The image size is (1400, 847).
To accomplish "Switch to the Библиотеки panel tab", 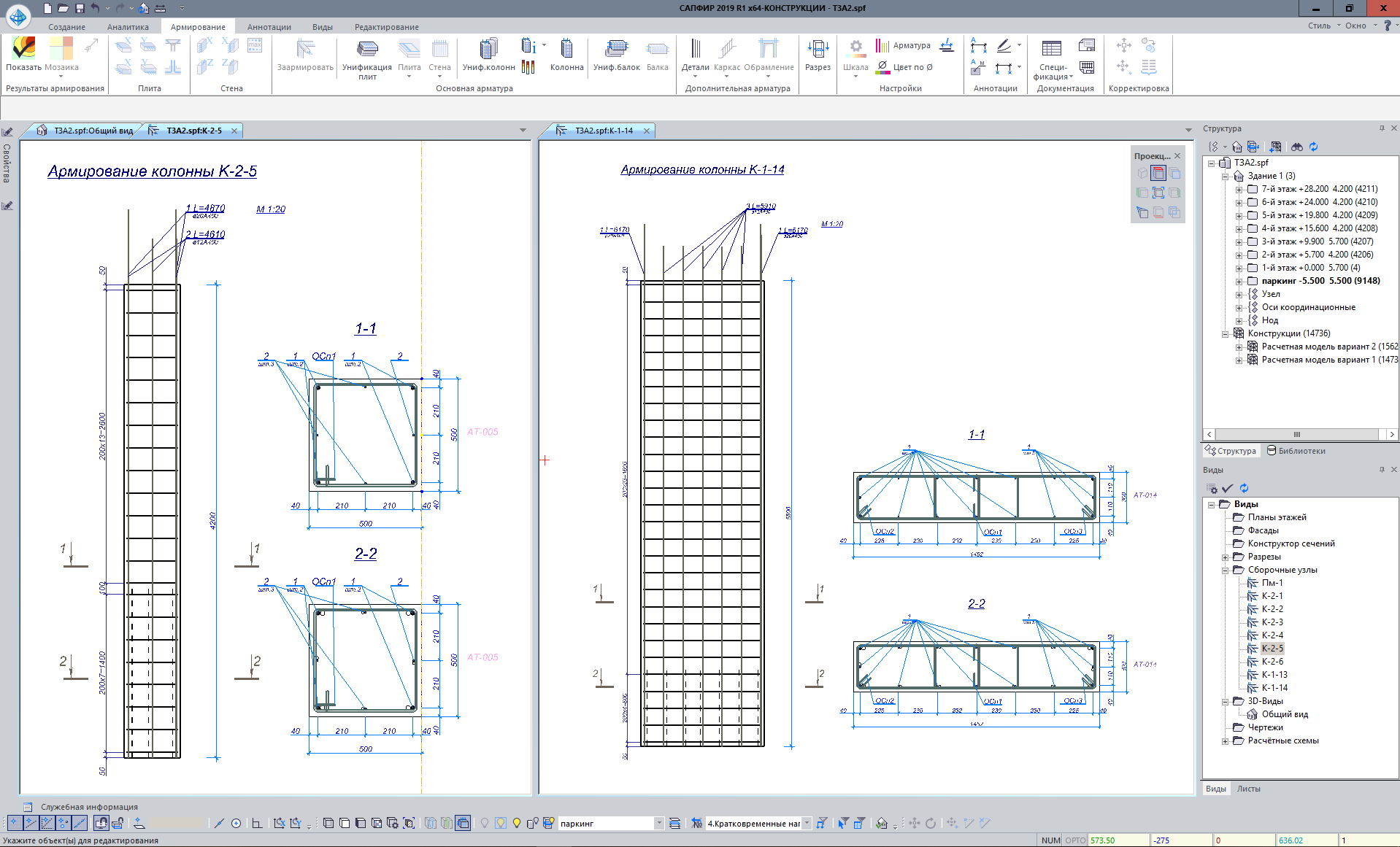I will (1296, 451).
